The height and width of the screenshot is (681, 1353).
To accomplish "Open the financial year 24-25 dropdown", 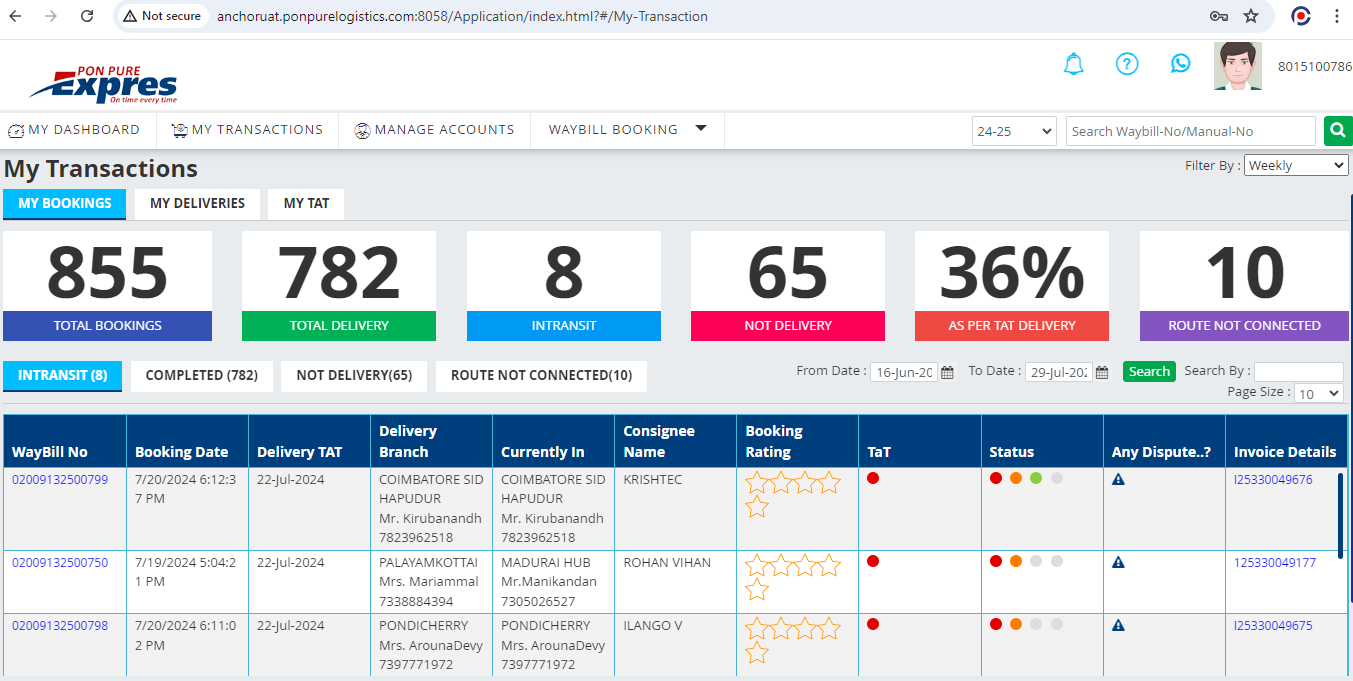I will pos(1014,131).
